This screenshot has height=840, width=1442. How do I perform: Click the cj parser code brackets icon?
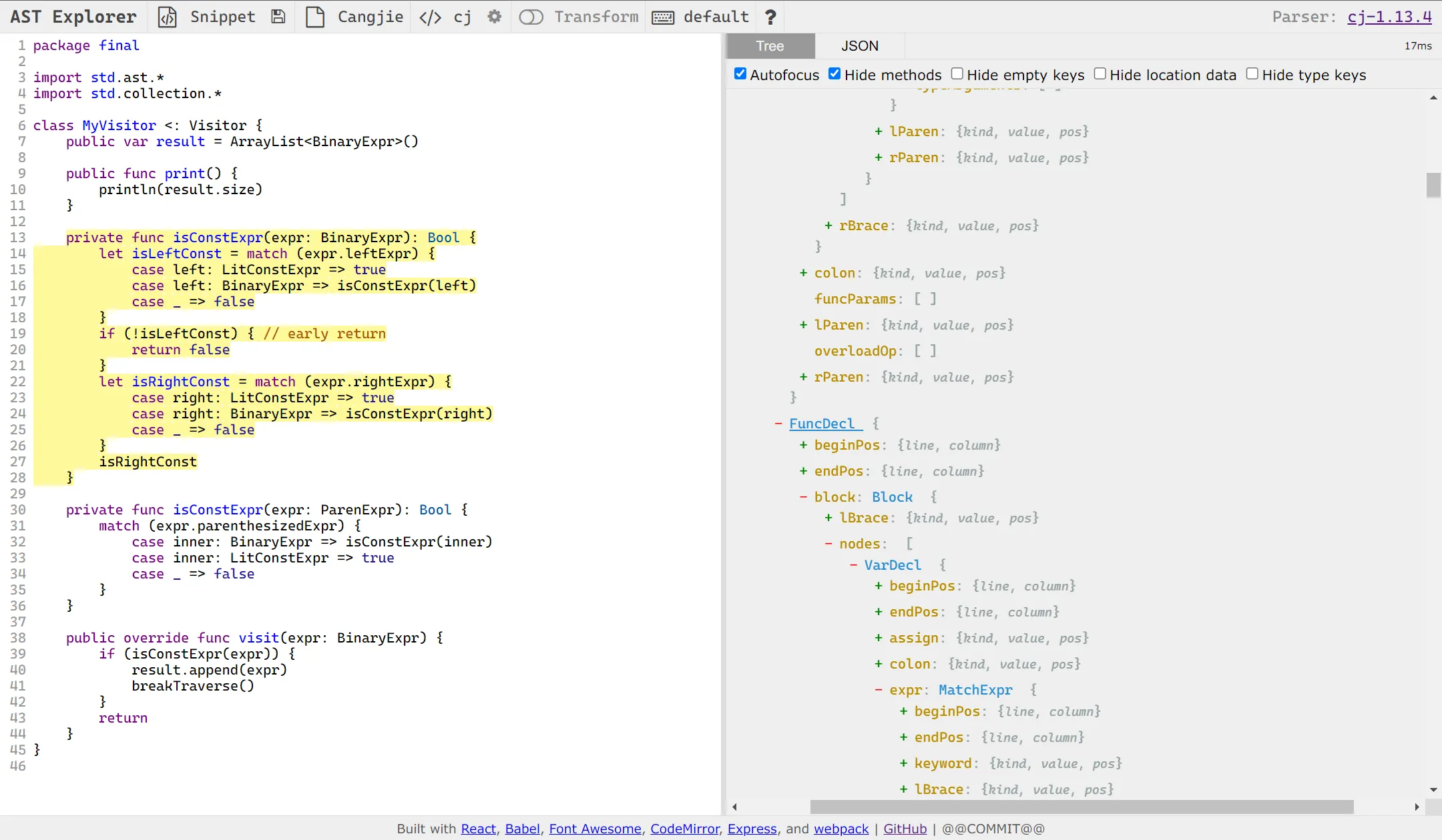click(430, 17)
